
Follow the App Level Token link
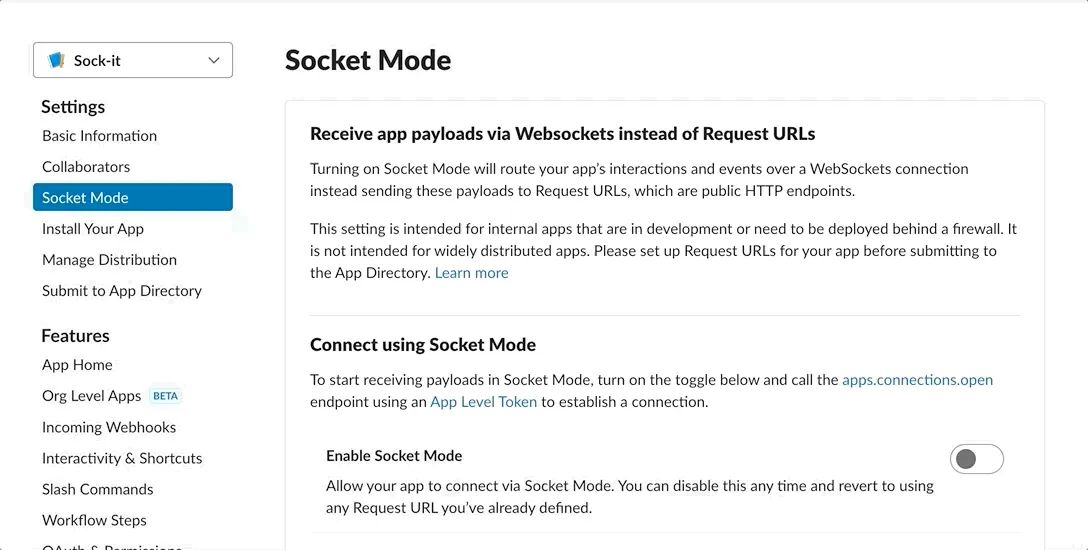point(483,402)
